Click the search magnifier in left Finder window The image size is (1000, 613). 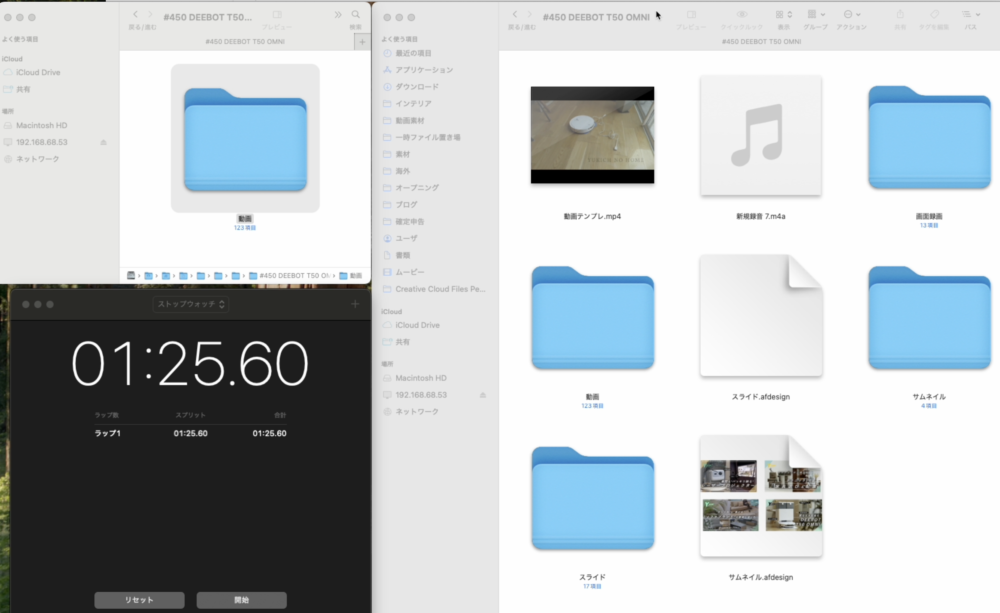point(355,15)
